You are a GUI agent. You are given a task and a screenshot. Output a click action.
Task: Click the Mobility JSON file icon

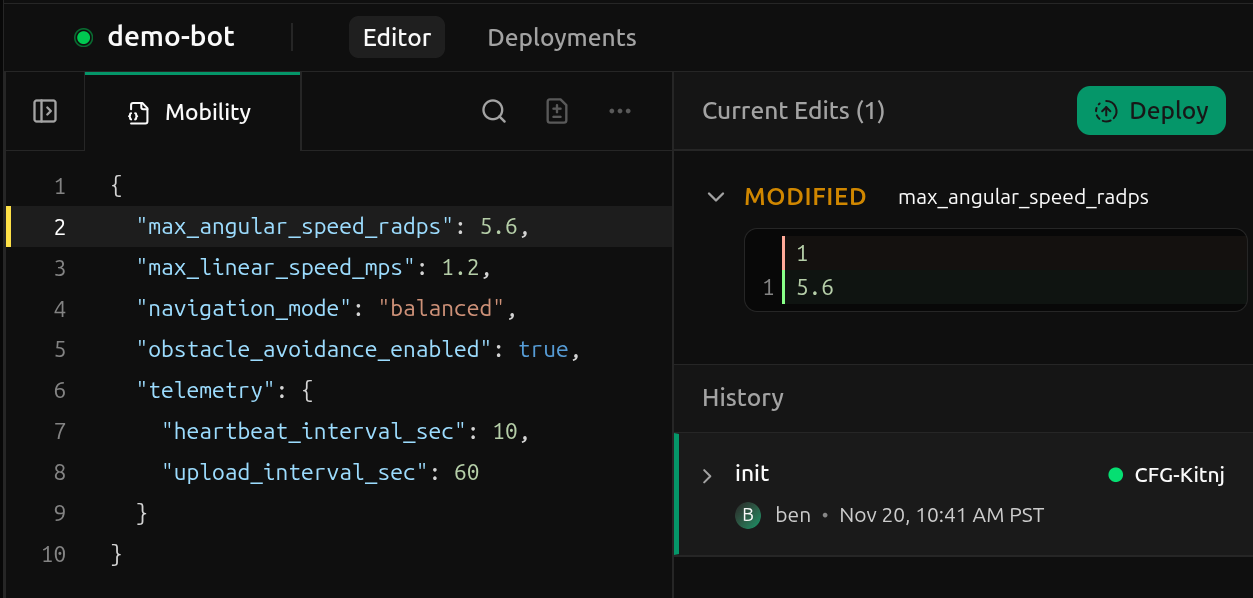pyautogui.click(x=139, y=113)
